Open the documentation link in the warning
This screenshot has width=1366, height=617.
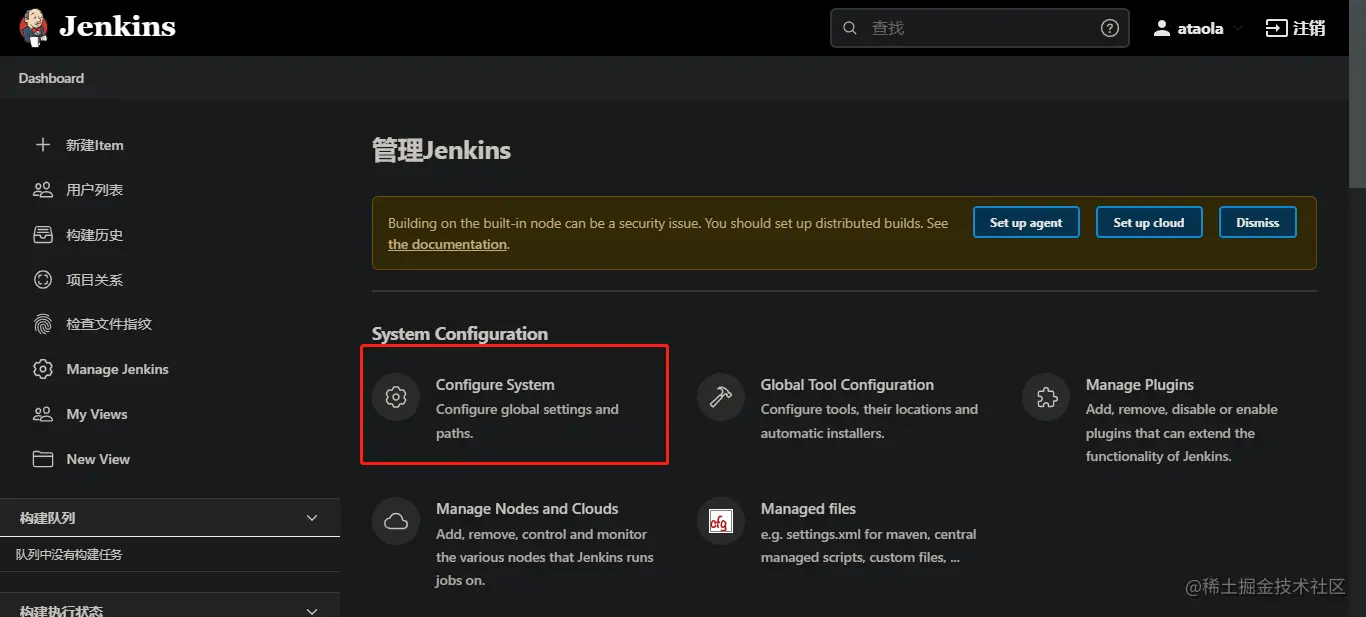point(447,244)
